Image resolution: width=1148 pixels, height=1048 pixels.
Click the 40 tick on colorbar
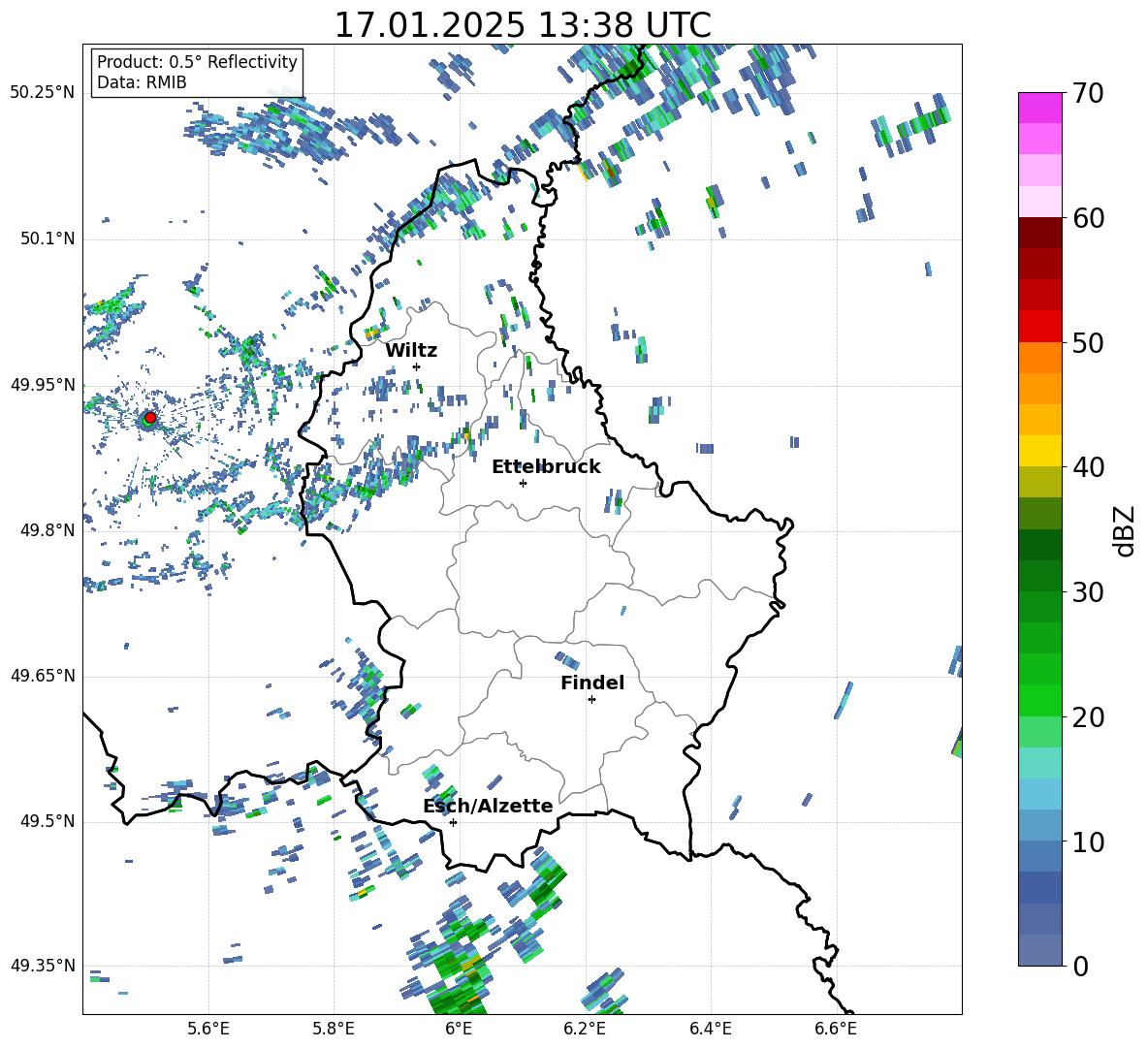(x=1089, y=467)
